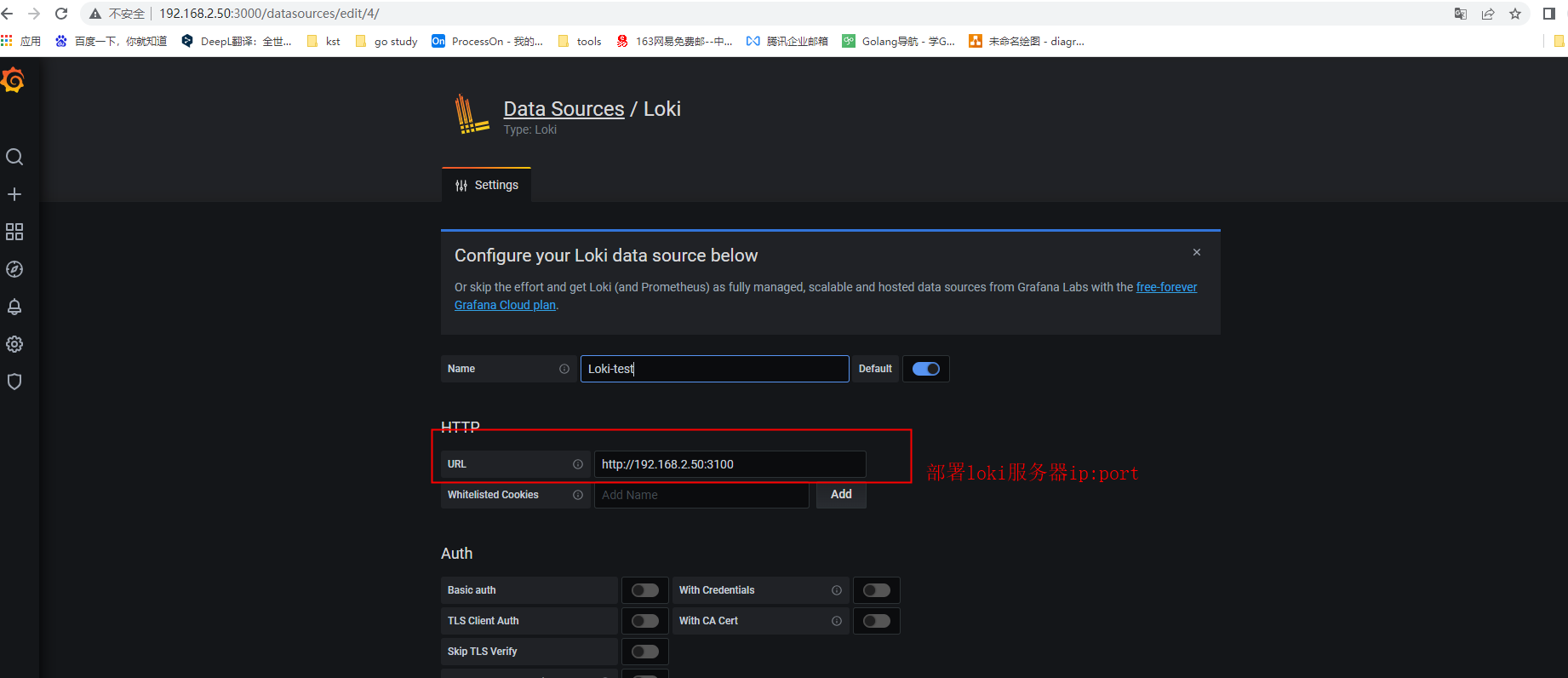Click the Loki logo beside the page title

[472, 114]
